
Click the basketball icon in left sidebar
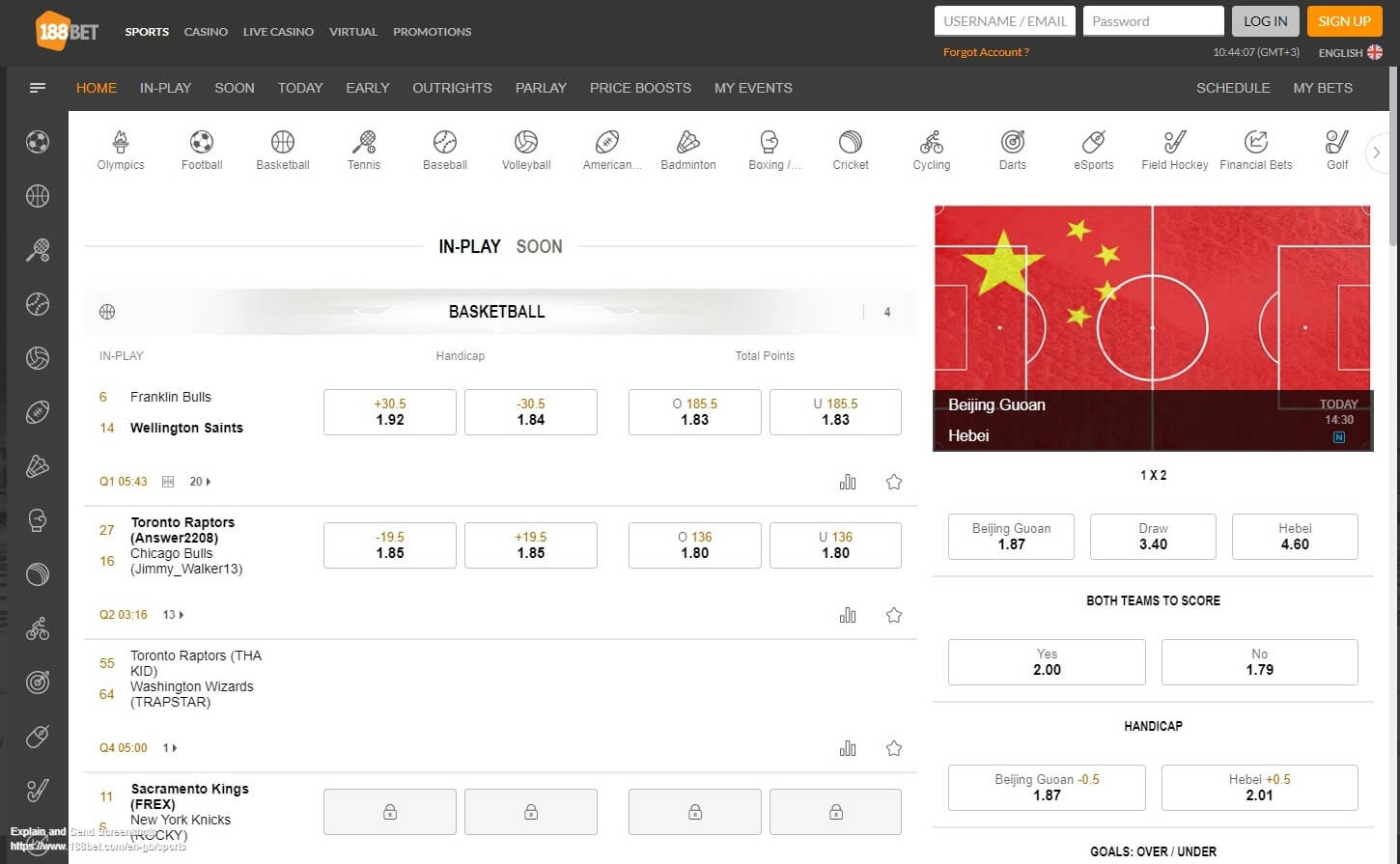[x=38, y=196]
